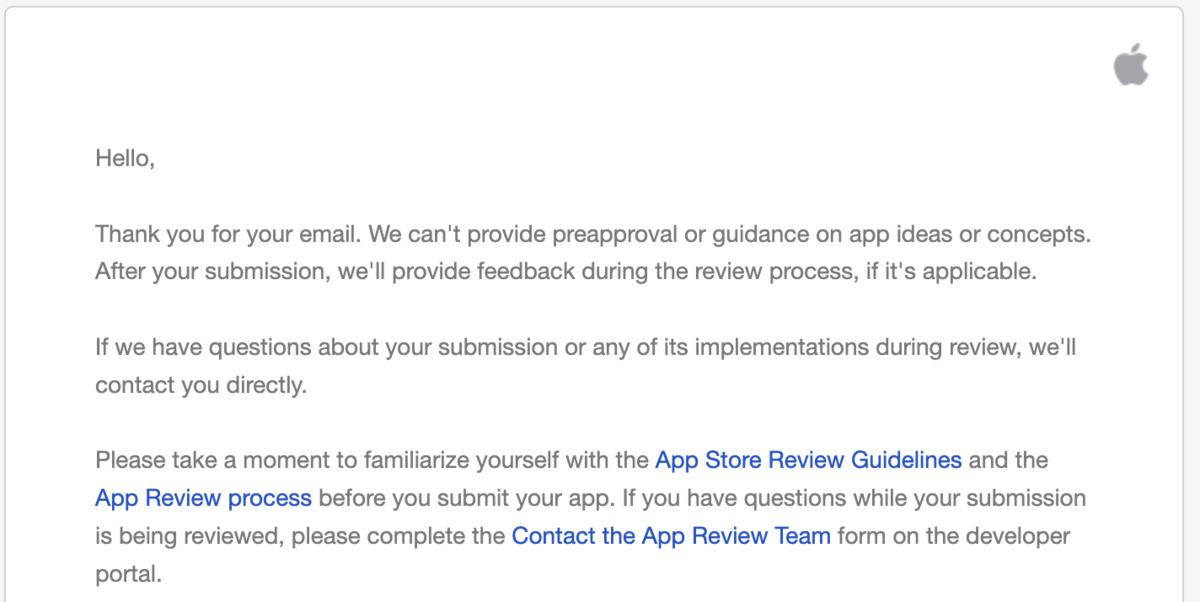
Task: Click the "form on the developer" text
Action: tap(954, 536)
